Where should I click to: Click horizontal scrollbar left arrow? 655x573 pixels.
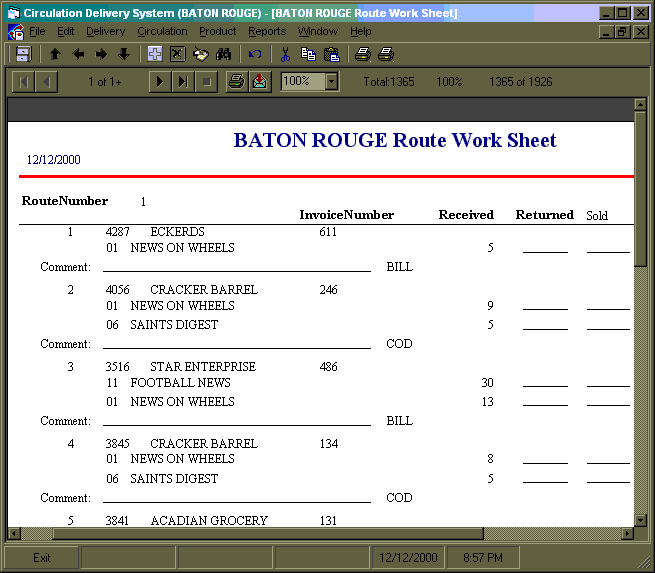tap(14, 533)
